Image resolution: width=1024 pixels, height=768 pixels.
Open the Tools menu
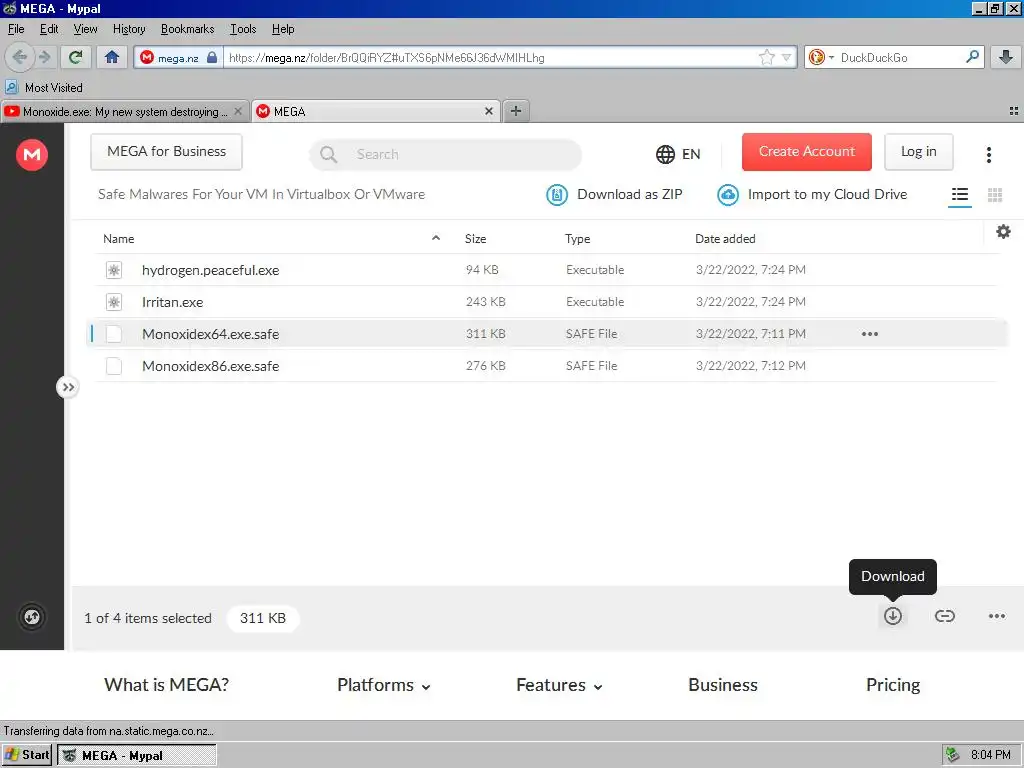[243, 29]
